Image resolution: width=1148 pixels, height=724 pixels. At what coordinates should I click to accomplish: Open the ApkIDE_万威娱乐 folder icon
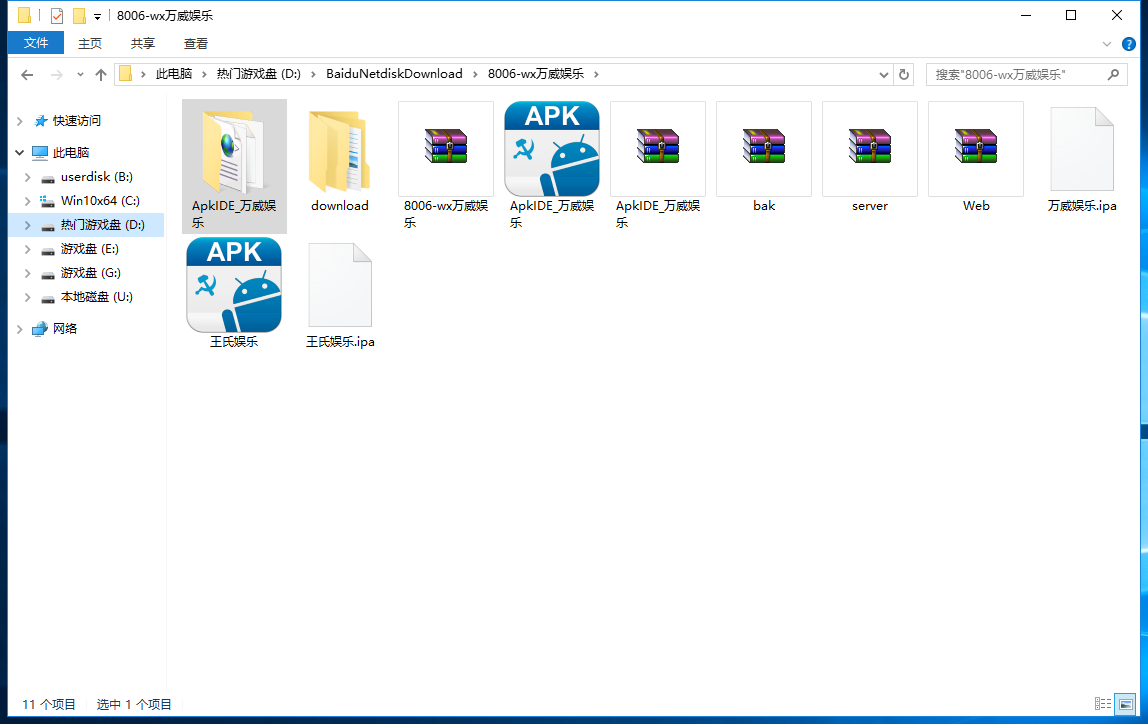pos(234,151)
